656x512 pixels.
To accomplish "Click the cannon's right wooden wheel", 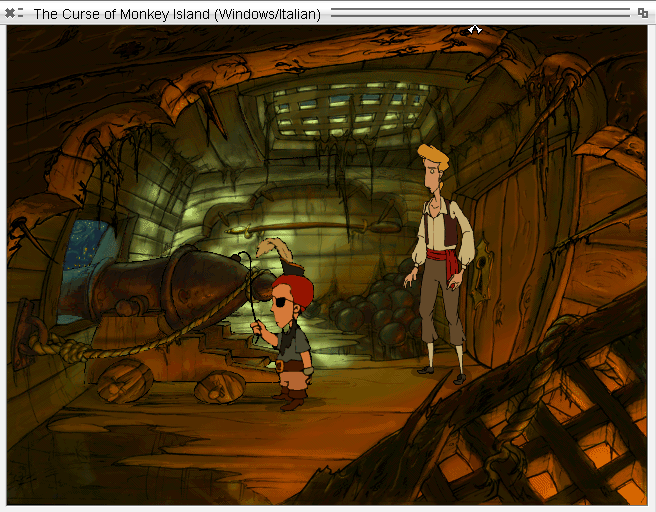I will (219, 388).
